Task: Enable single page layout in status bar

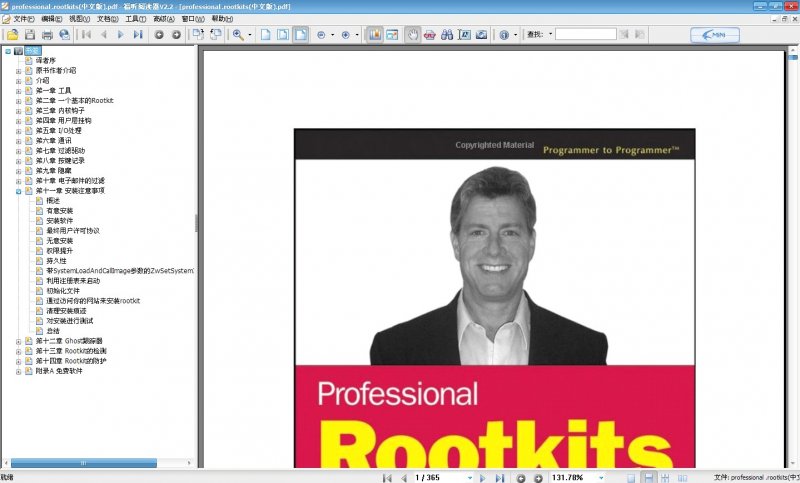Action: (x=631, y=478)
